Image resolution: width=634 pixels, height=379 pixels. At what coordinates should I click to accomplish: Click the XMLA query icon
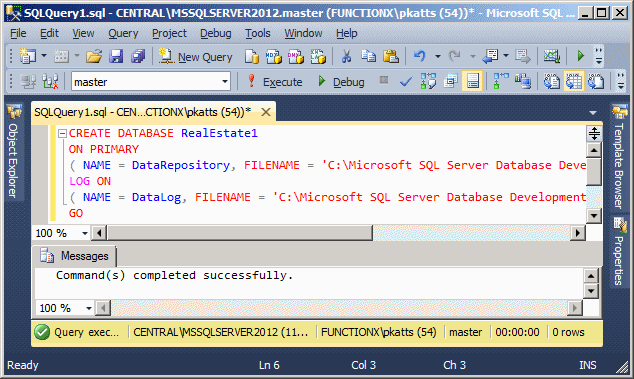(x=318, y=57)
